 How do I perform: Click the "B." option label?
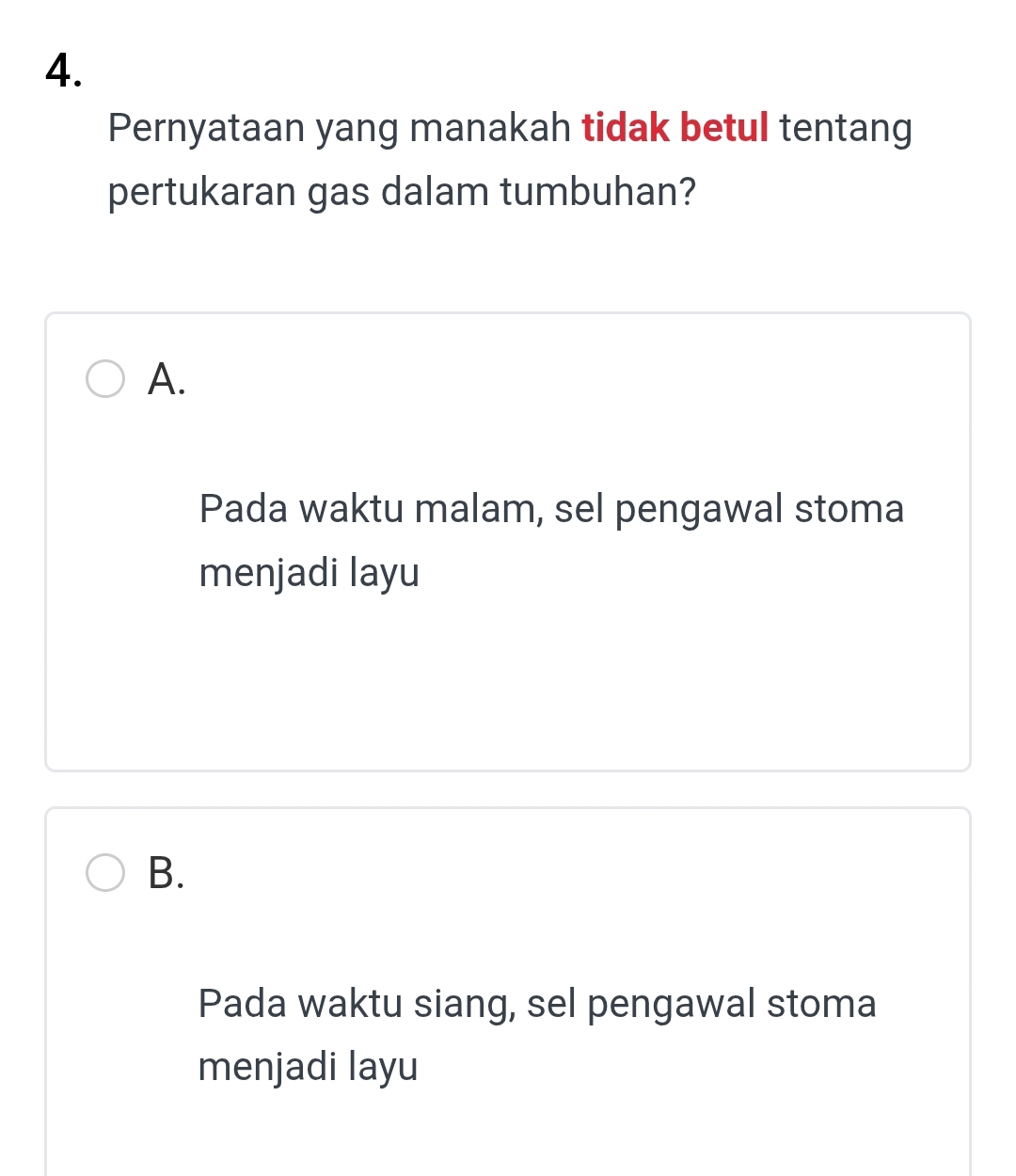[x=167, y=874]
